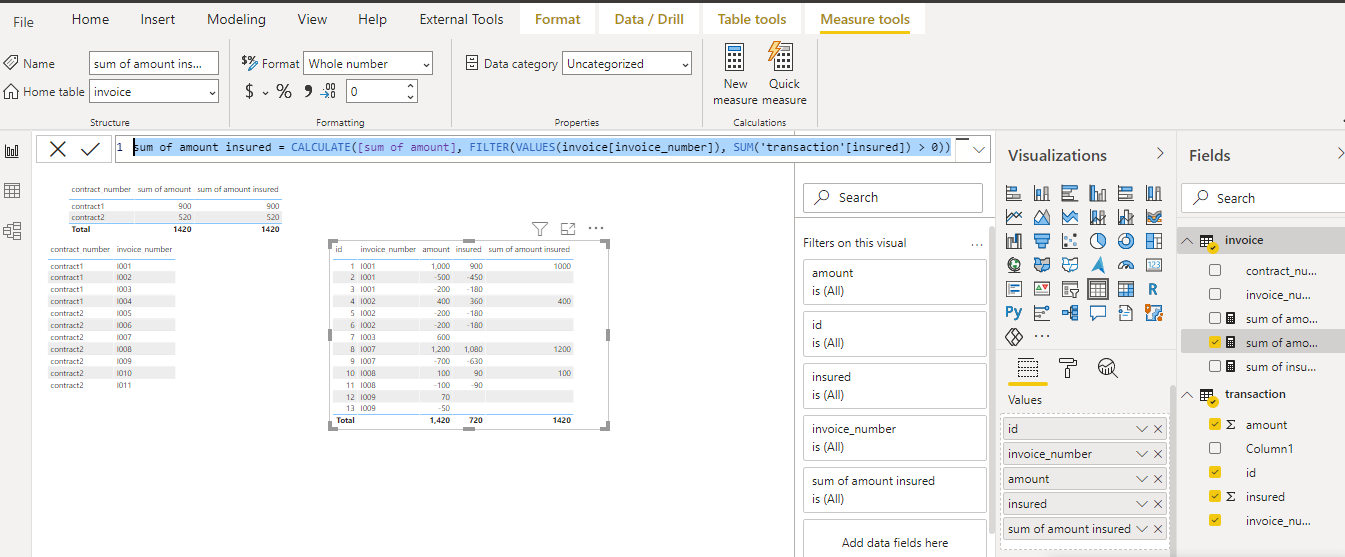The image size is (1345, 557).
Task: Open the File menu
Action: [23, 21]
